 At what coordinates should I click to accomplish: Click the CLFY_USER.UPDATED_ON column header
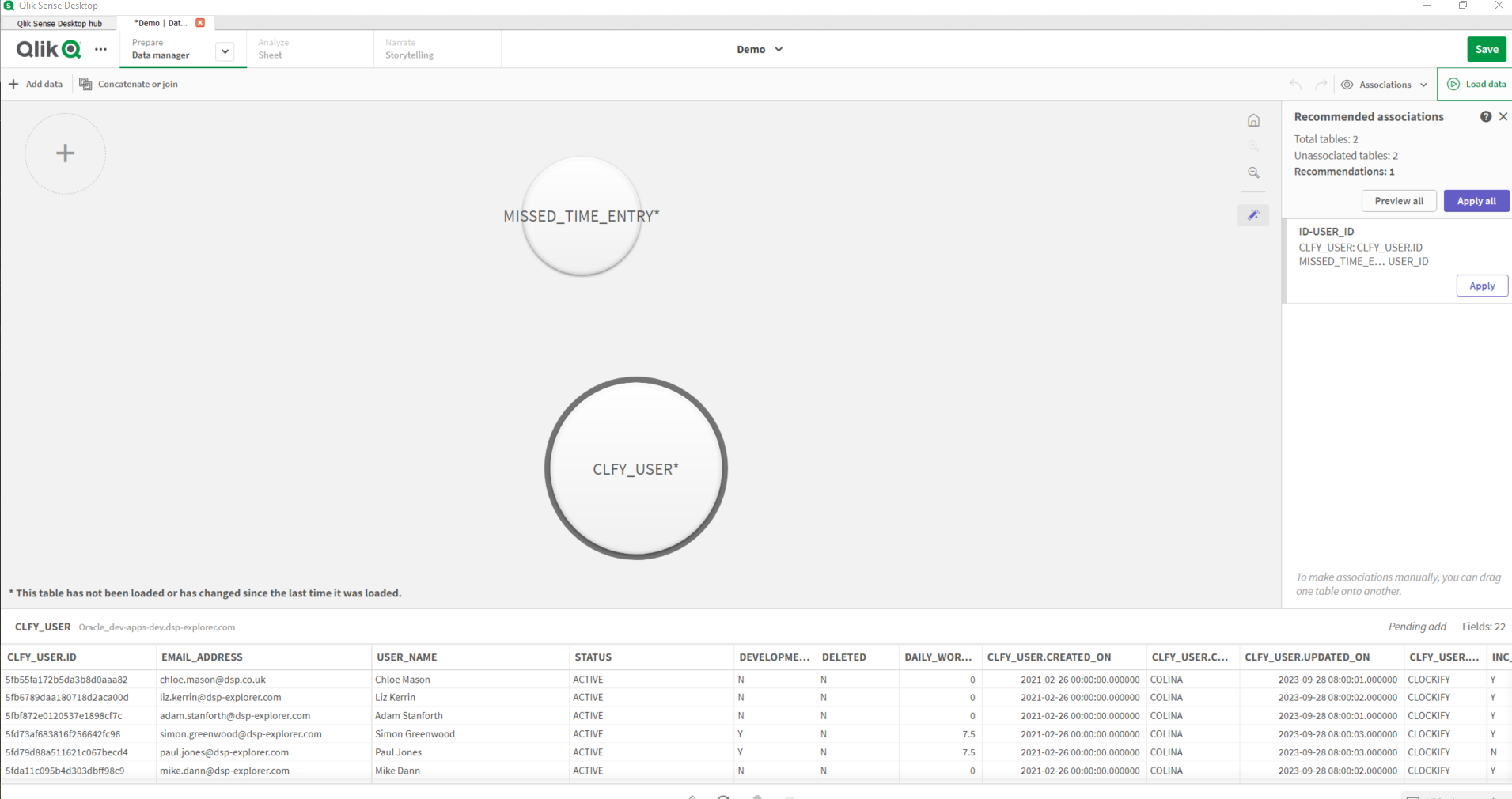[1321, 657]
